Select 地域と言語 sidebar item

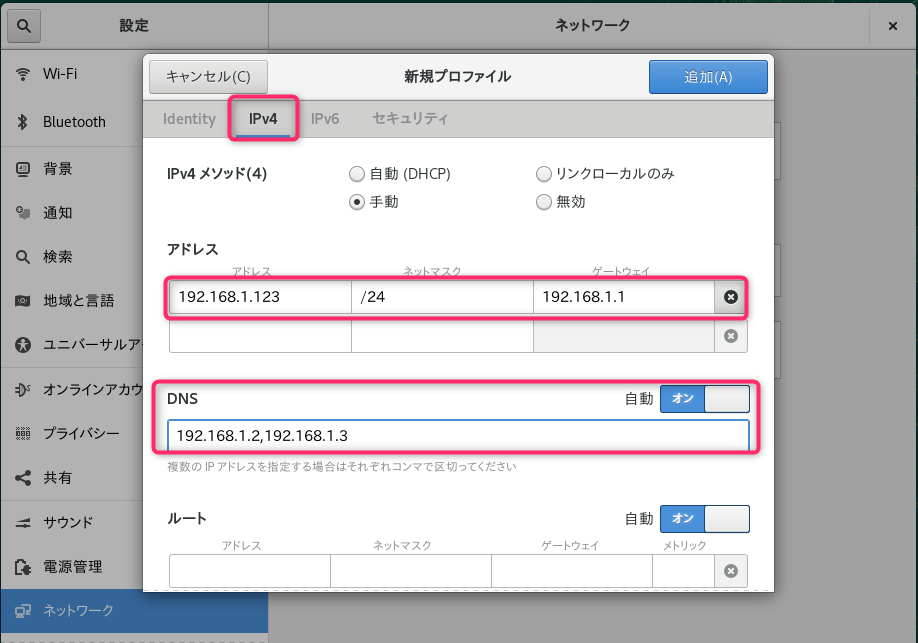(x=71, y=301)
